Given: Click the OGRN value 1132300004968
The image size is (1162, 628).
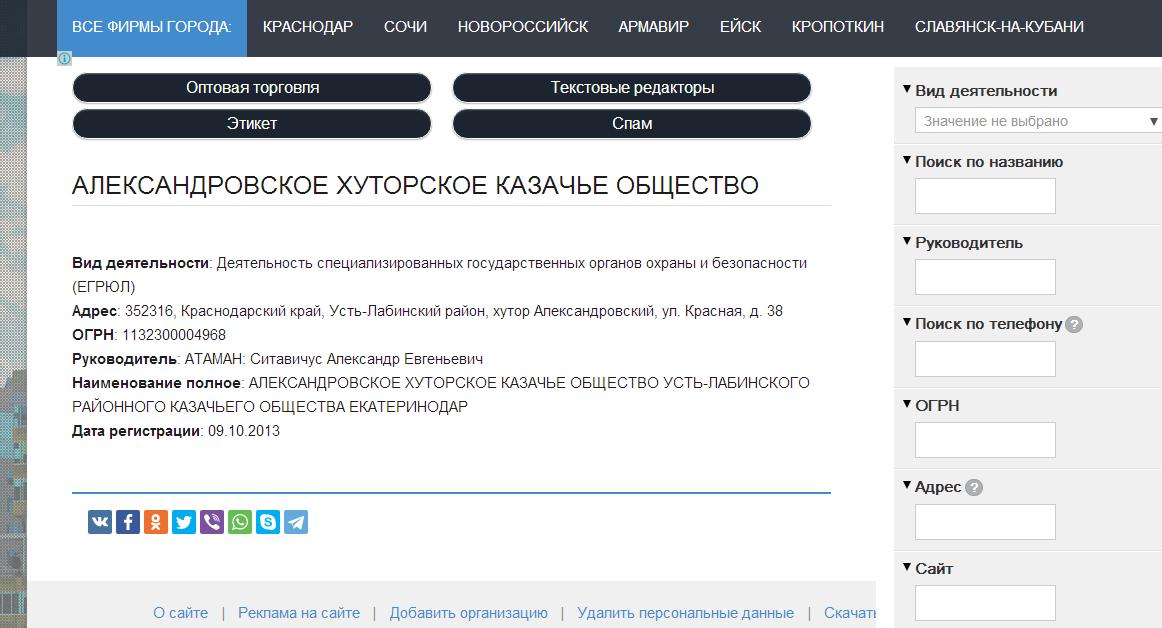Looking at the screenshot, I should tap(174, 335).
